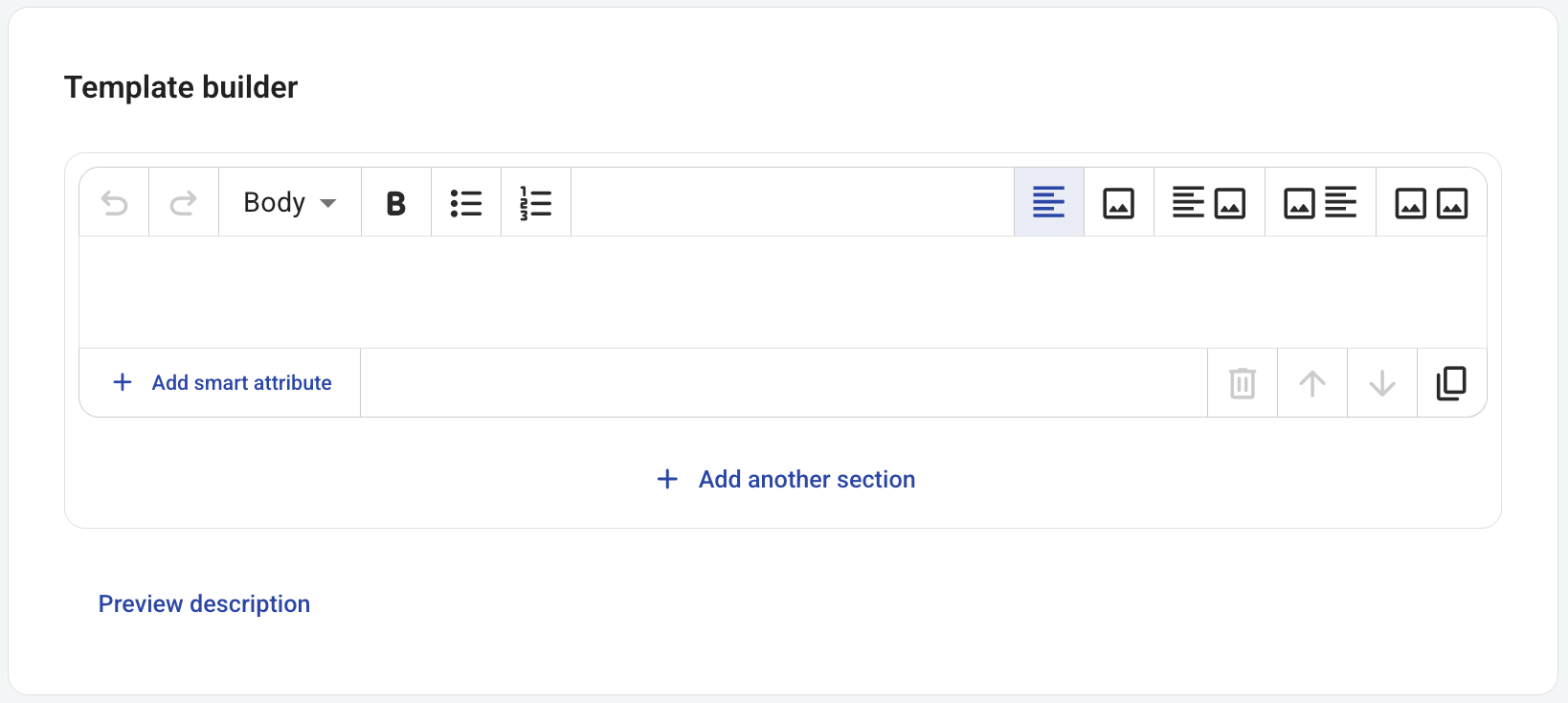Select the text-only section layout
The height and width of the screenshot is (703, 1568).
(1049, 203)
